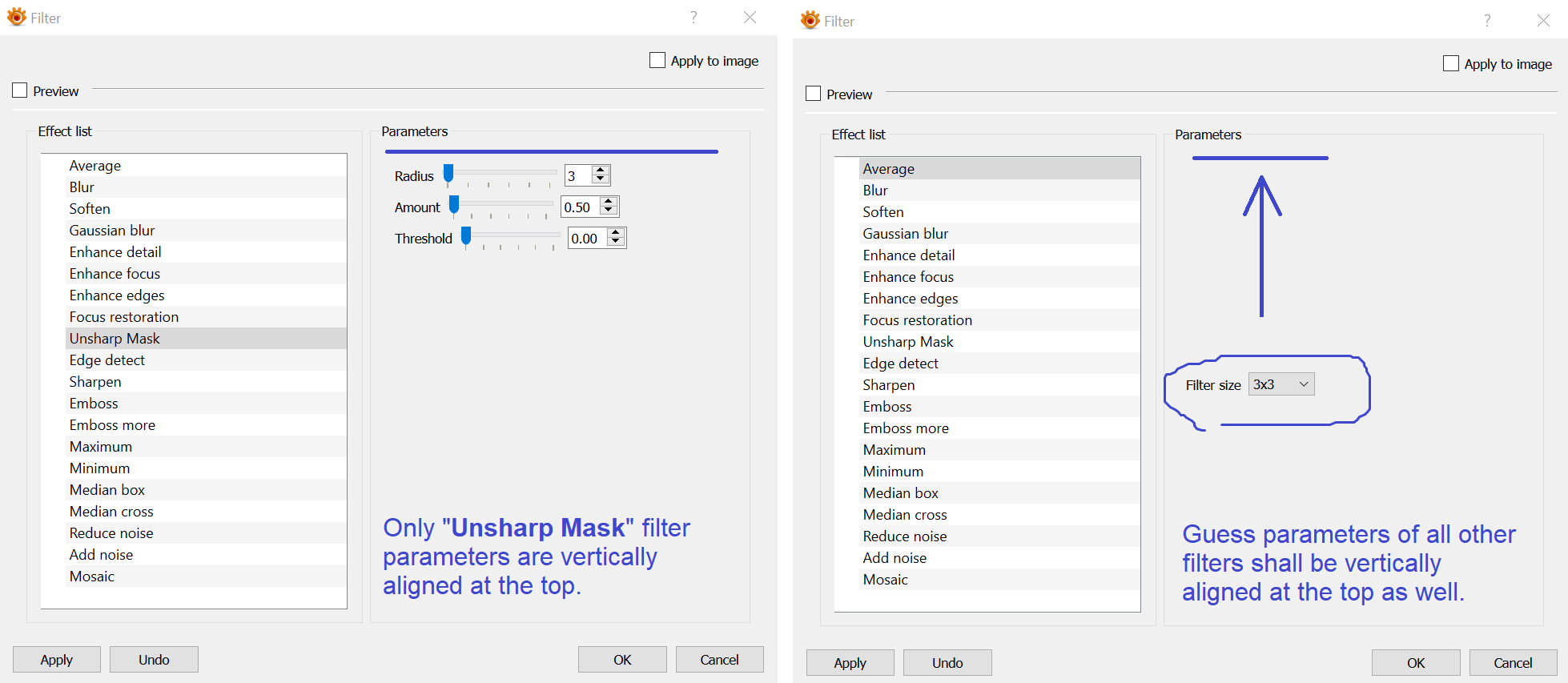The width and height of the screenshot is (1568, 683).
Task: Click the XnView logo in the Unsharp Mask dialog
Action: (x=17, y=17)
